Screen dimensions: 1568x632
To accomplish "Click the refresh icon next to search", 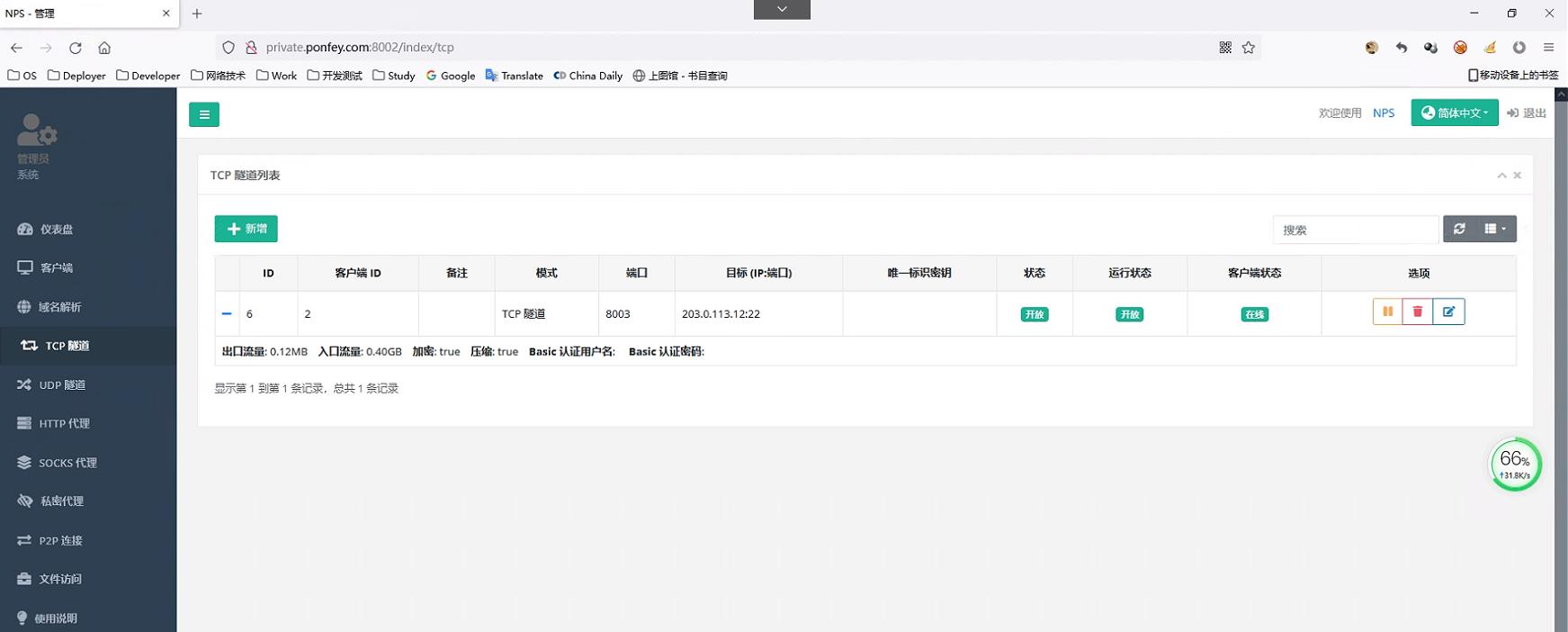I will (1459, 229).
